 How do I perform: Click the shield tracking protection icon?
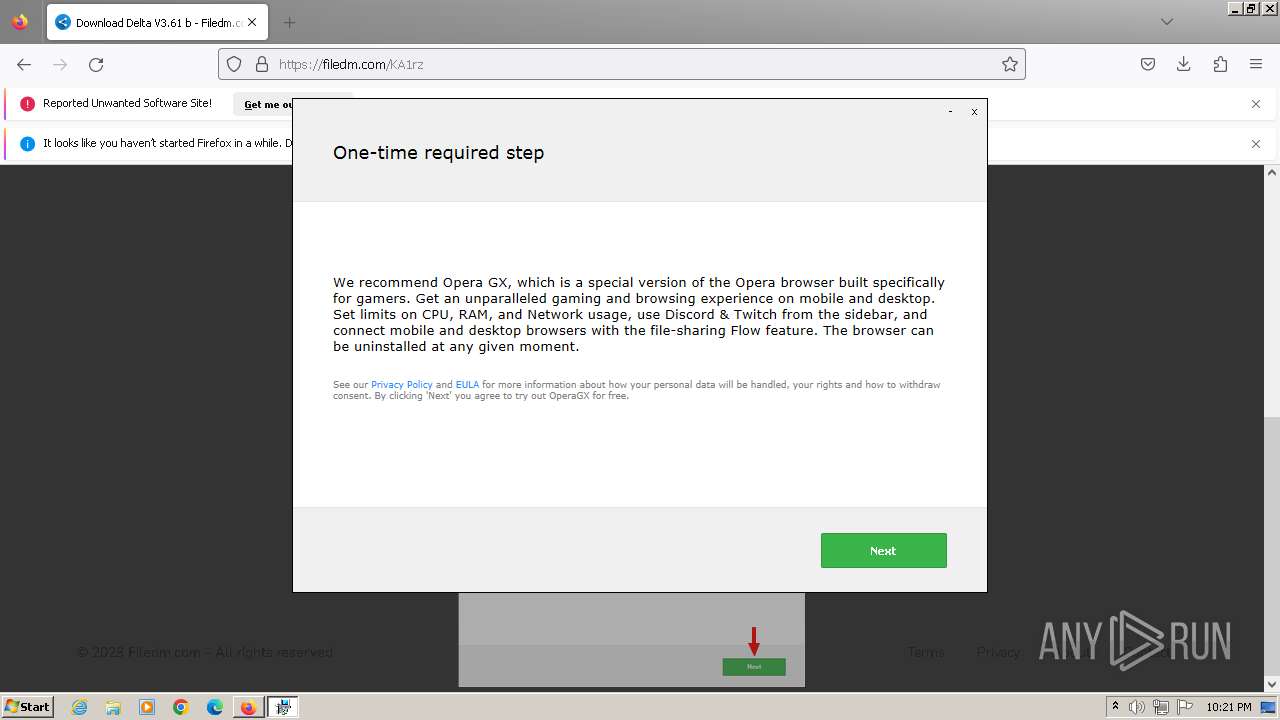[234, 64]
